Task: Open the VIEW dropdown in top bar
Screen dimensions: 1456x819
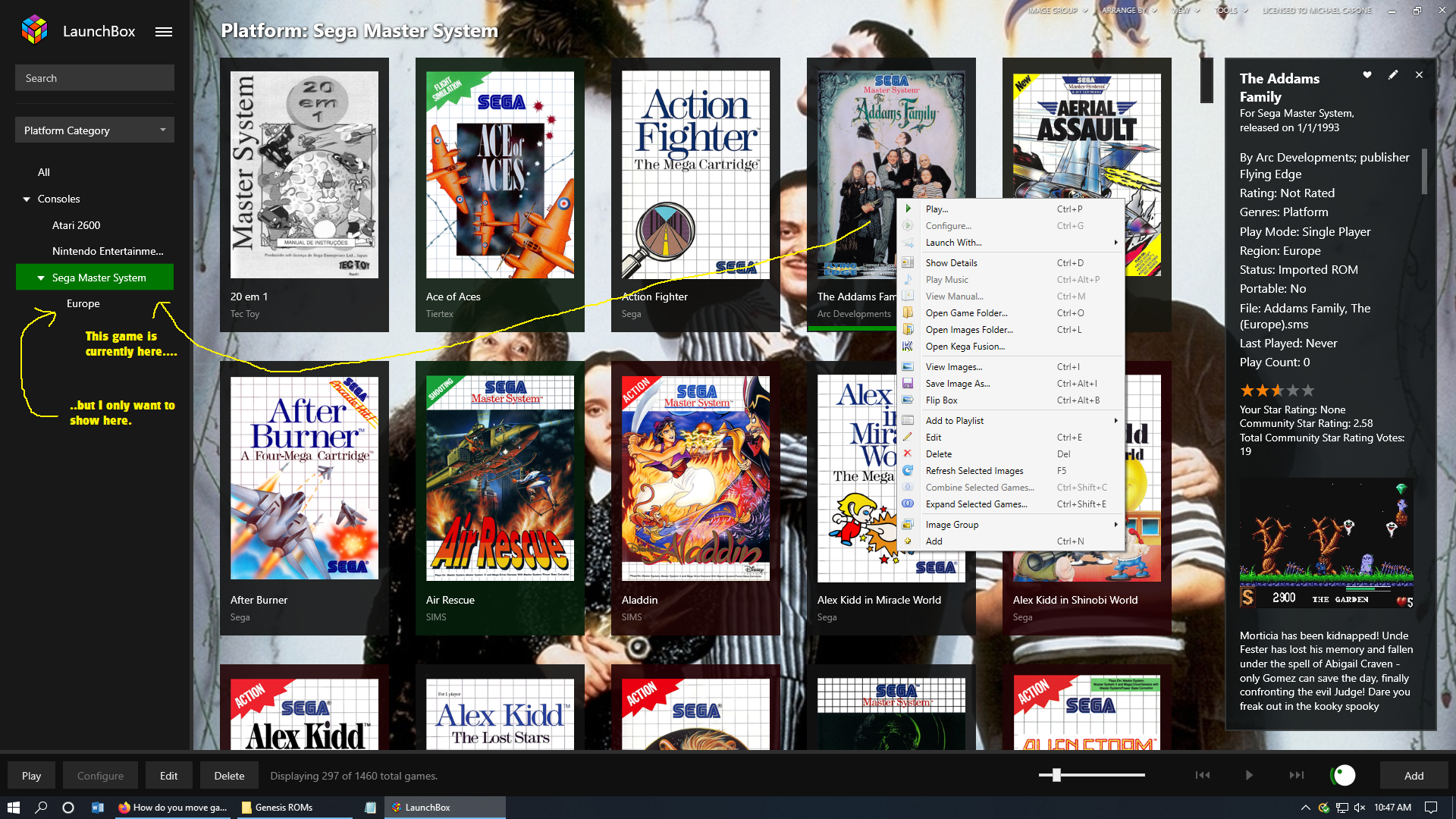Action: click(x=1185, y=11)
